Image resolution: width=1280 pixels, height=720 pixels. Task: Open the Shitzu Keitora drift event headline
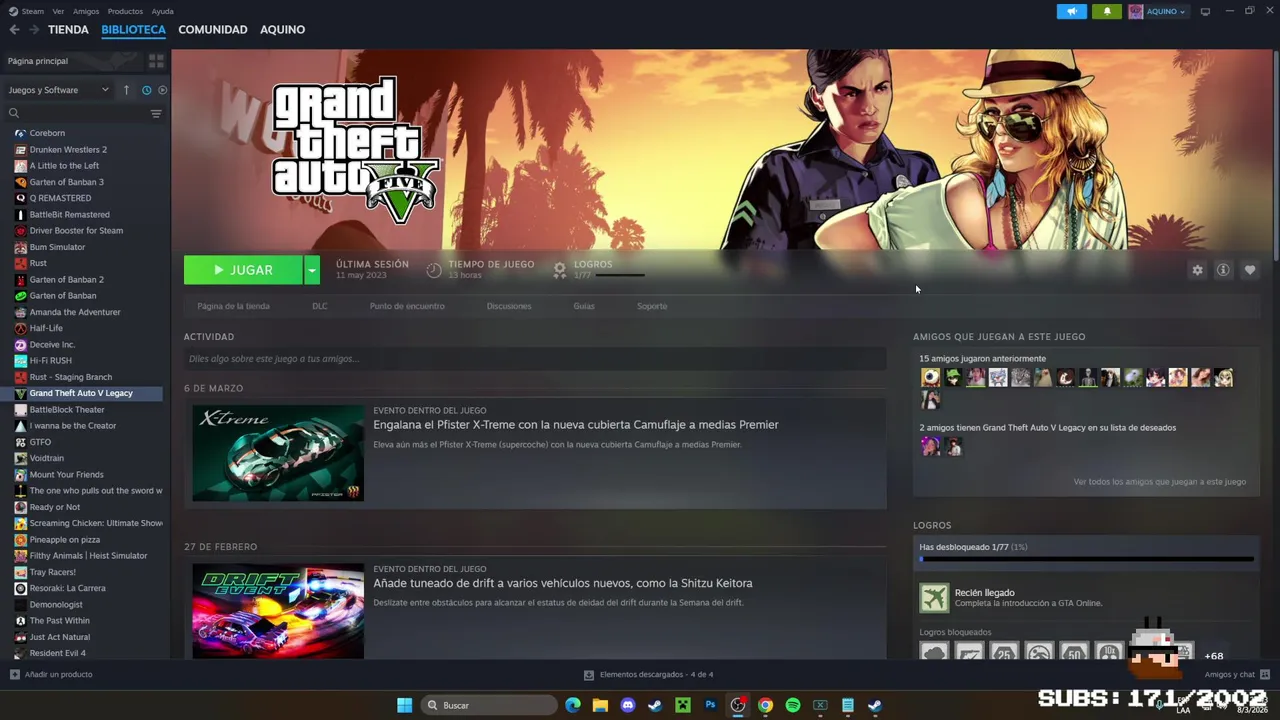point(563,583)
